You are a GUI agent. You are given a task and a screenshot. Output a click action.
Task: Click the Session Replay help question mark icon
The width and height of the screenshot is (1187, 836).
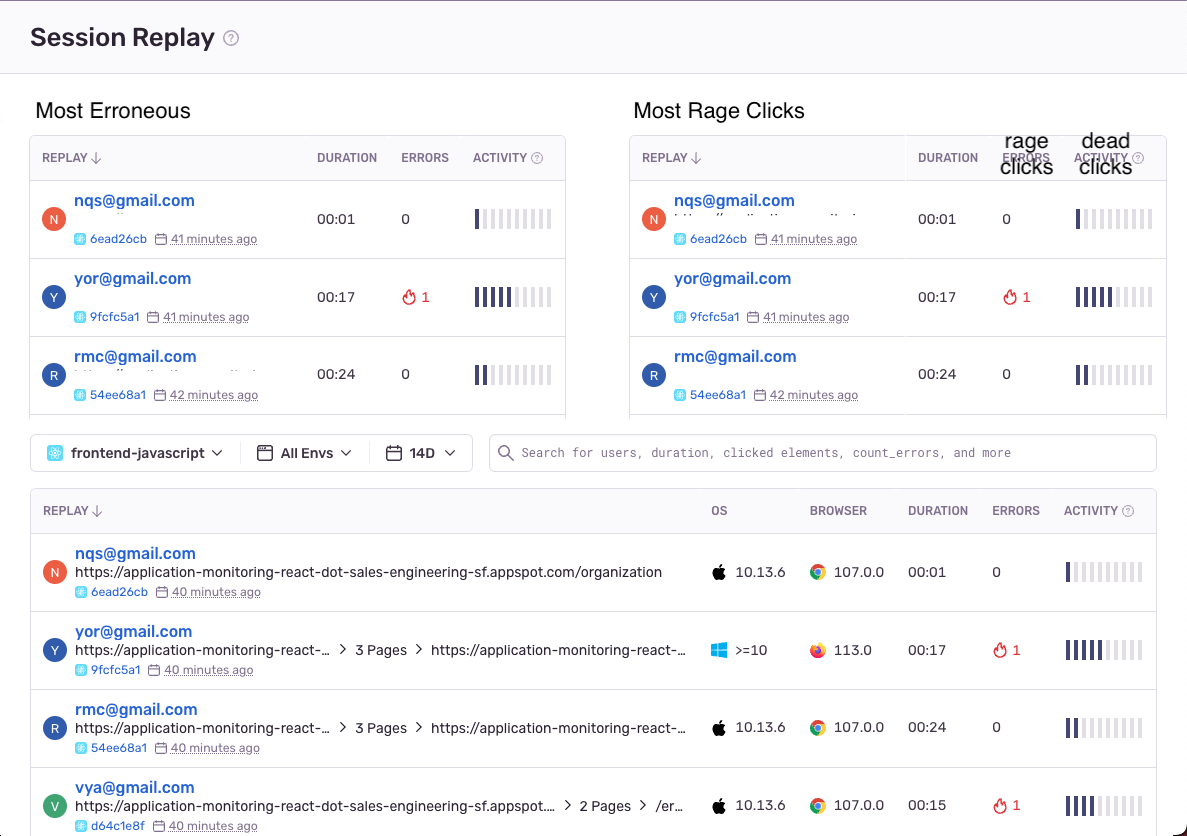(x=230, y=38)
